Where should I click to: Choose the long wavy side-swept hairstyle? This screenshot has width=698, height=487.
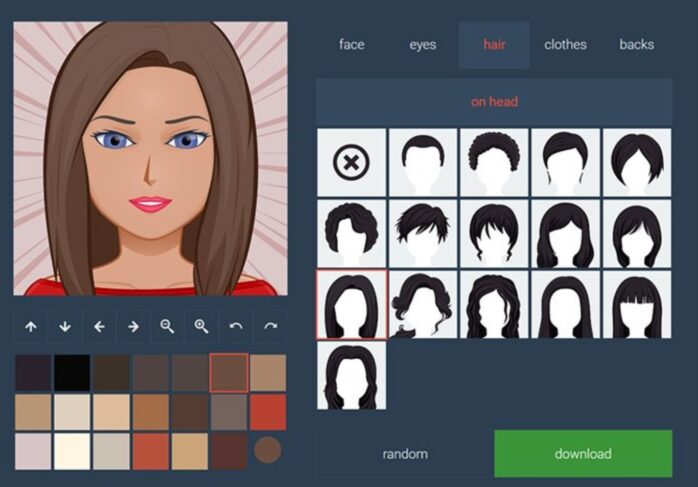pos(565,234)
